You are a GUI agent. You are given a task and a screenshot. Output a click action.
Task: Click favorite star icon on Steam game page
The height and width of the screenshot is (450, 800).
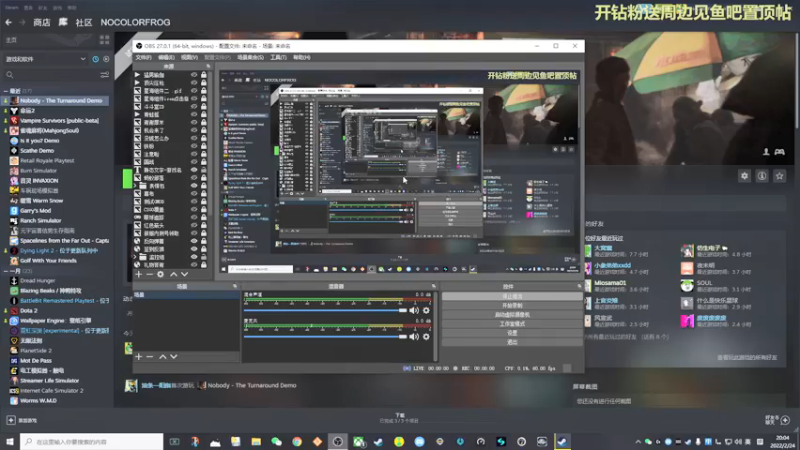coord(779,176)
